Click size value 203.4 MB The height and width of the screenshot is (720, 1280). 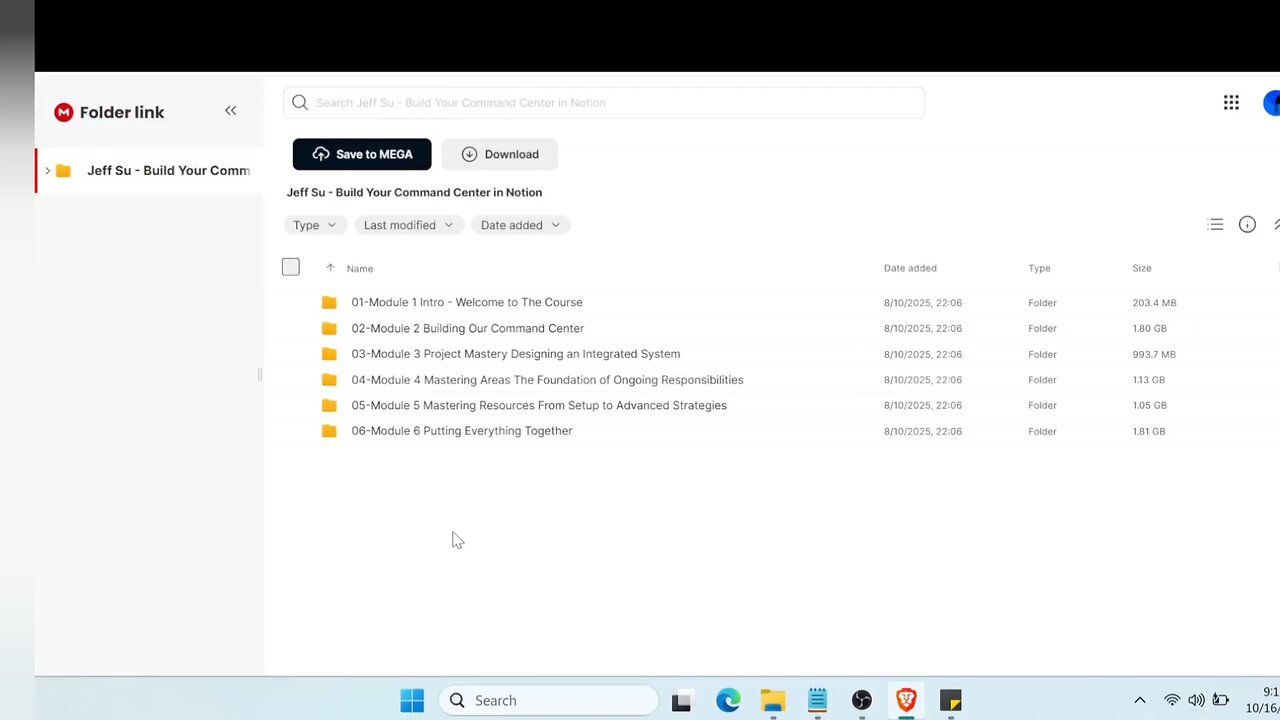click(1154, 303)
